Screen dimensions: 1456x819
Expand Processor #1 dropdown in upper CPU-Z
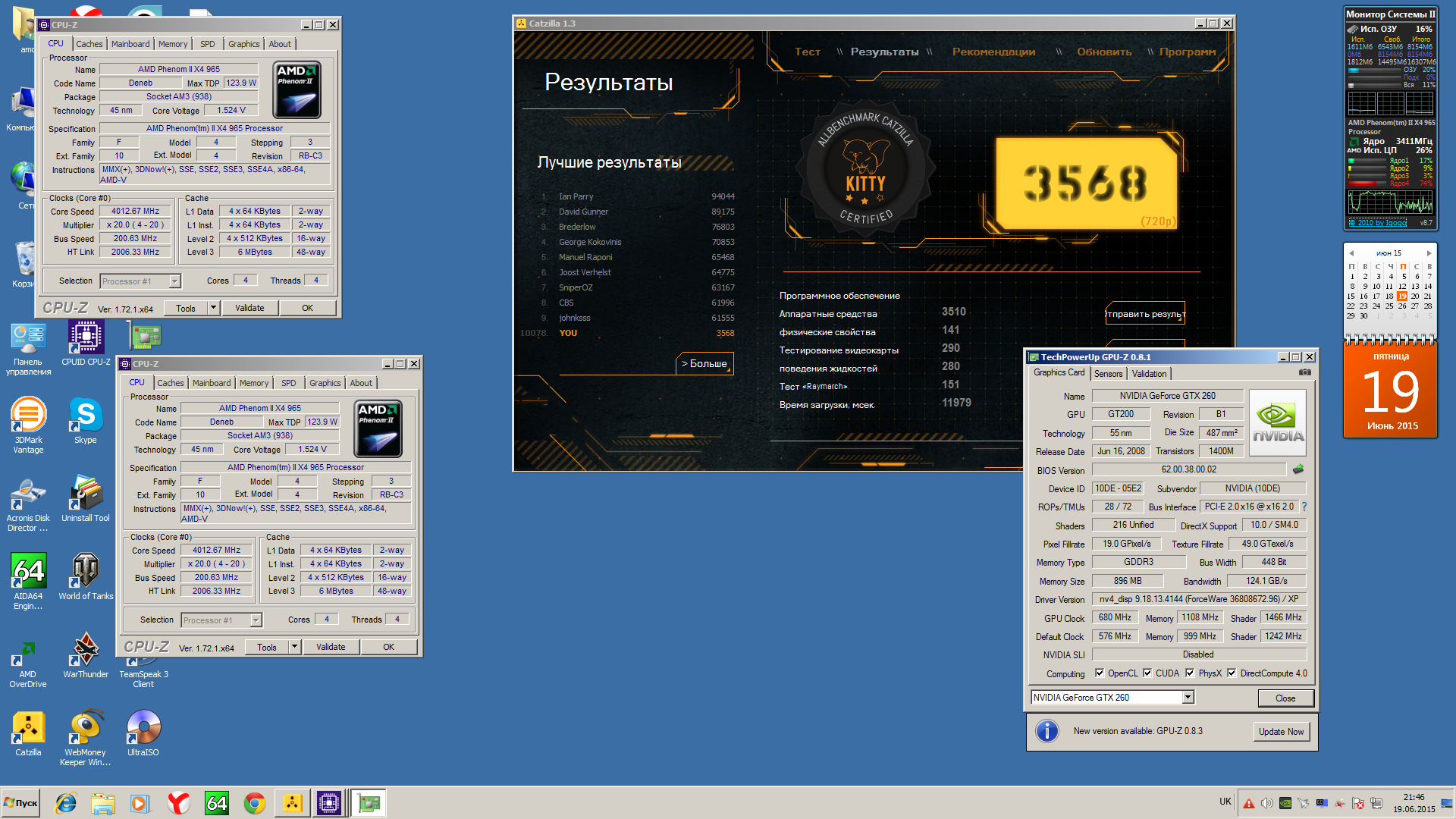tap(174, 281)
